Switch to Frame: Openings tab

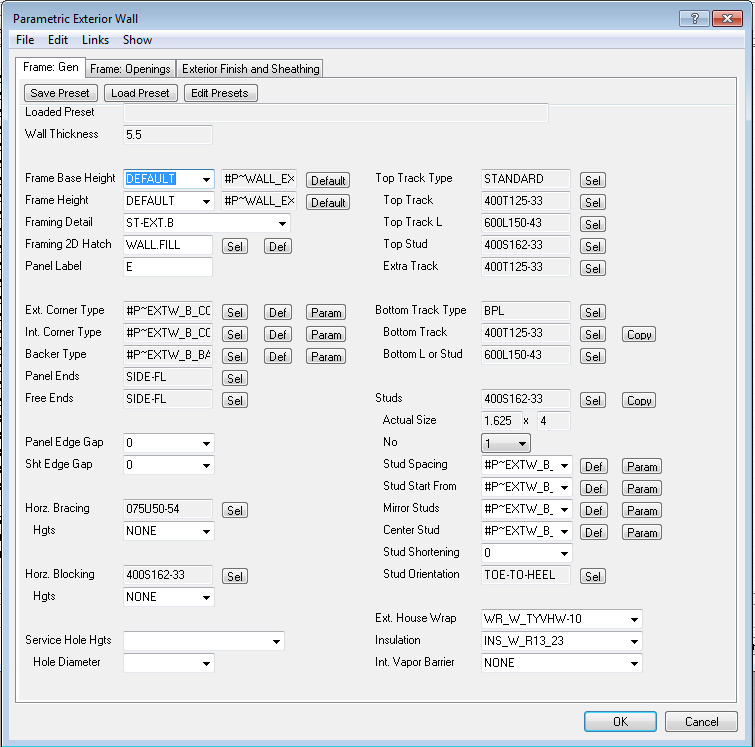coord(131,69)
